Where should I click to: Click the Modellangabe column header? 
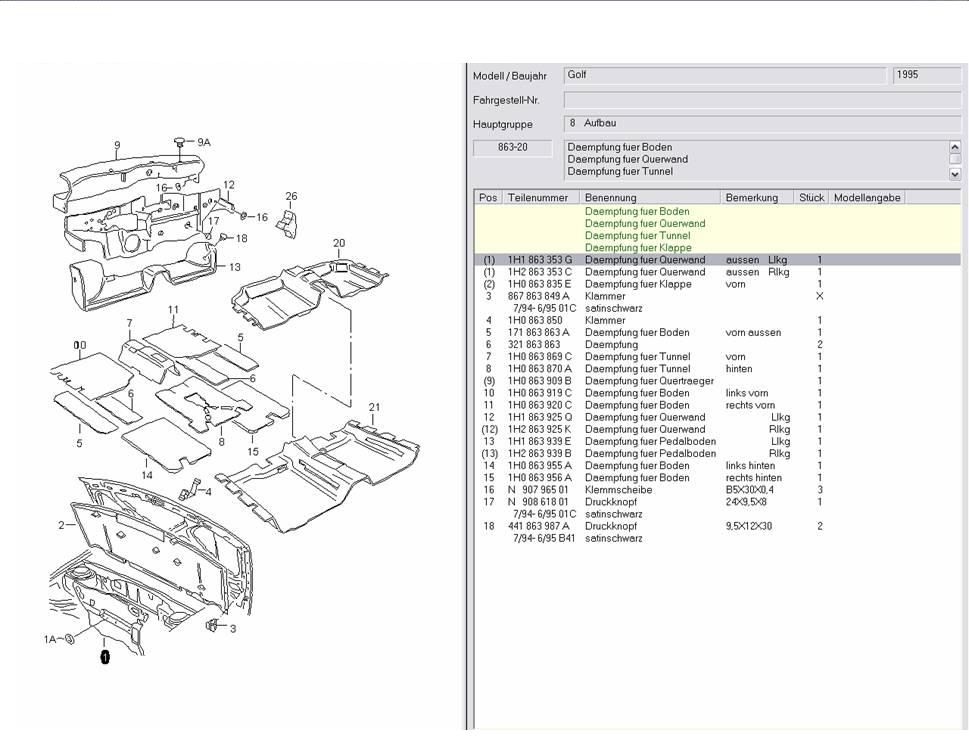tap(867, 198)
